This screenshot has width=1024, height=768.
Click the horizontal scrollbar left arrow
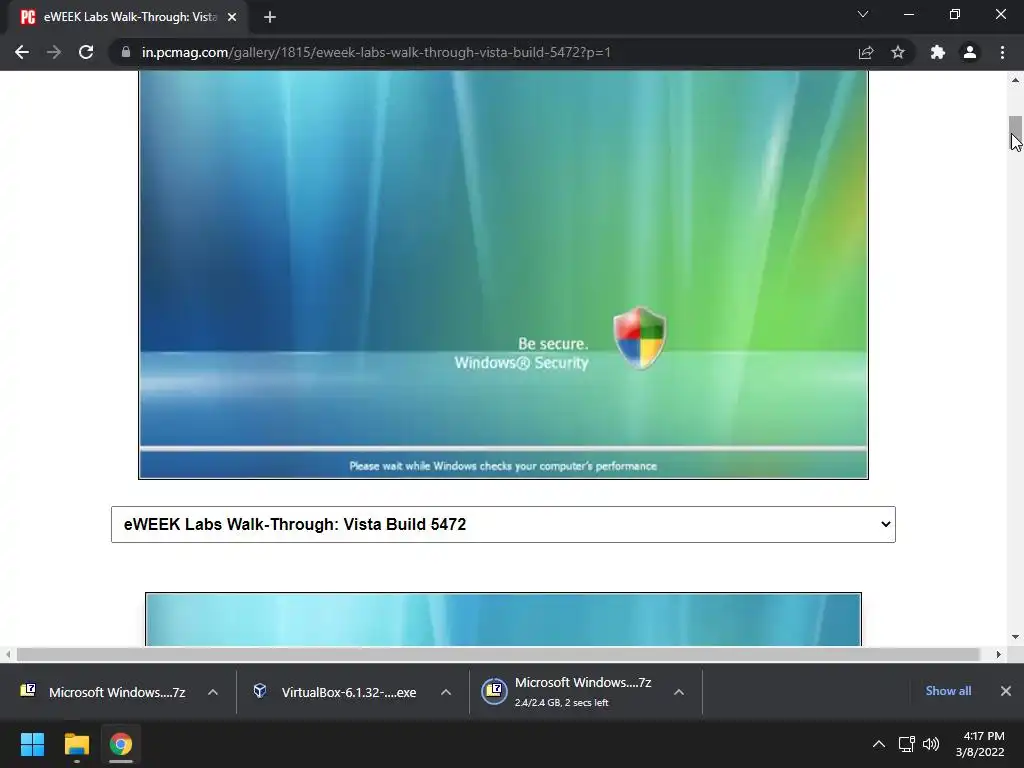pyautogui.click(x=8, y=654)
